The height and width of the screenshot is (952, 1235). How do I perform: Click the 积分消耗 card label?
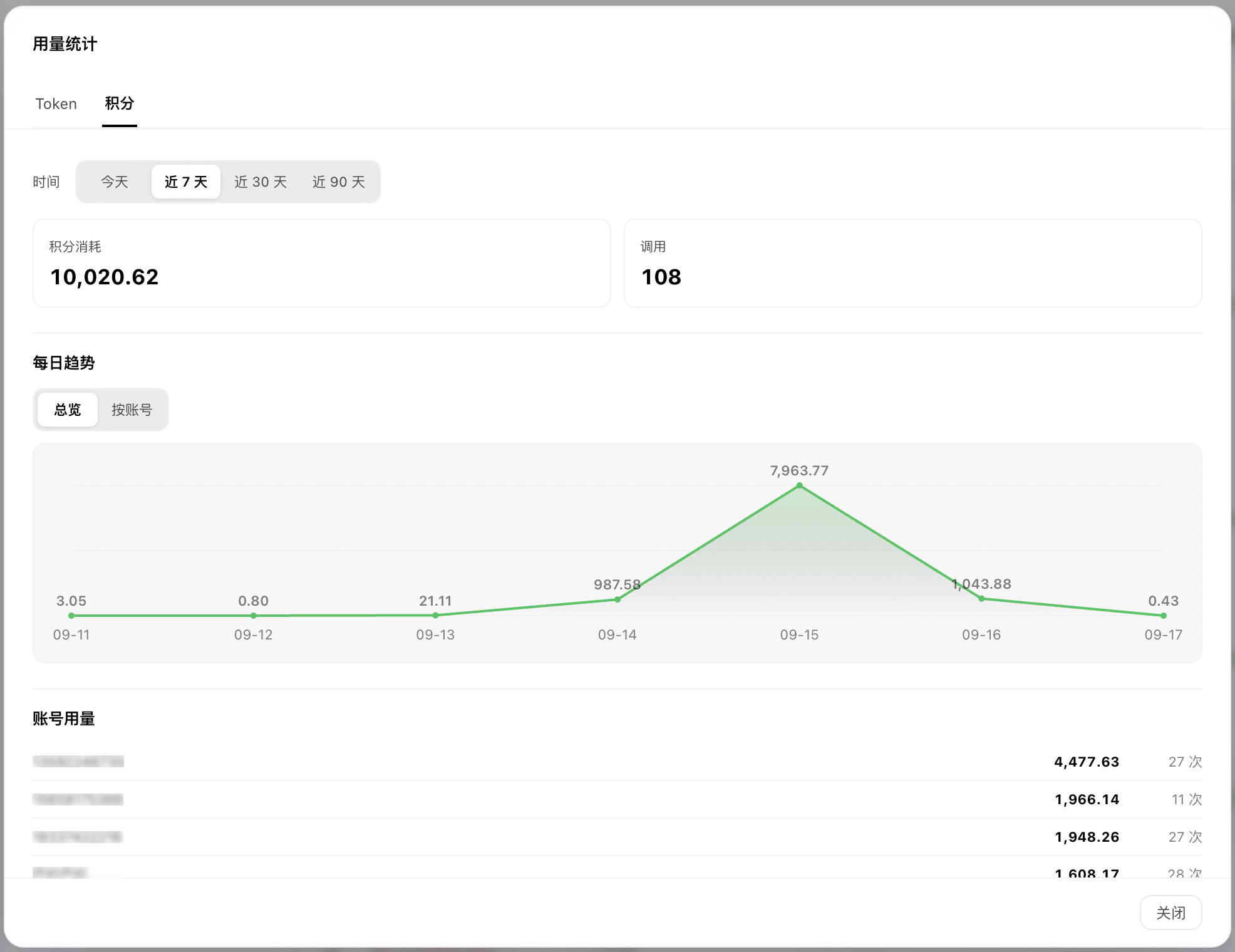[x=75, y=247]
